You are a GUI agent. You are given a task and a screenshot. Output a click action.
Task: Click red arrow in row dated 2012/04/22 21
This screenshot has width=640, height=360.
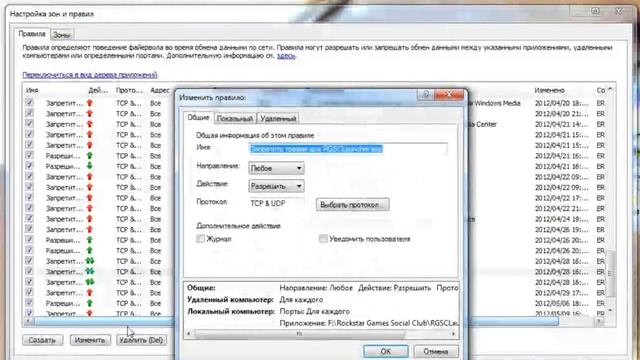pyautogui.click(x=90, y=209)
